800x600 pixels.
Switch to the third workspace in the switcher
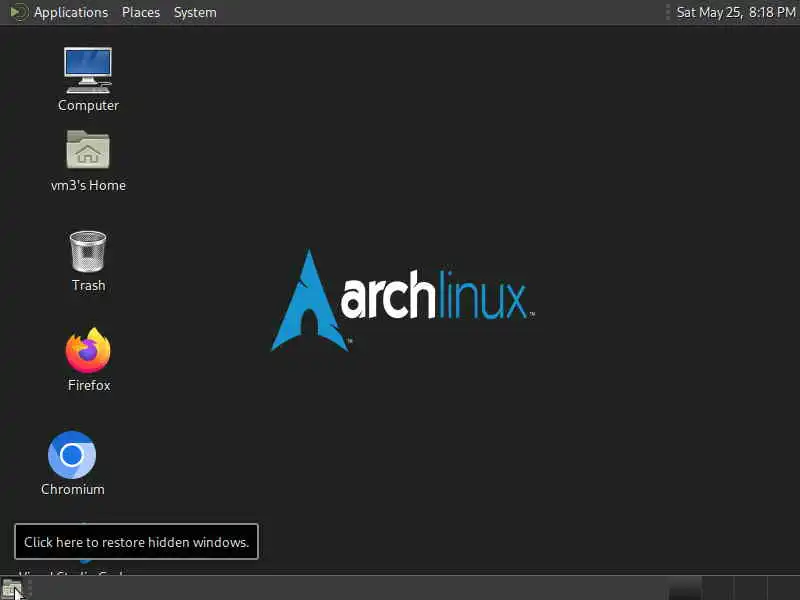click(750, 588)
